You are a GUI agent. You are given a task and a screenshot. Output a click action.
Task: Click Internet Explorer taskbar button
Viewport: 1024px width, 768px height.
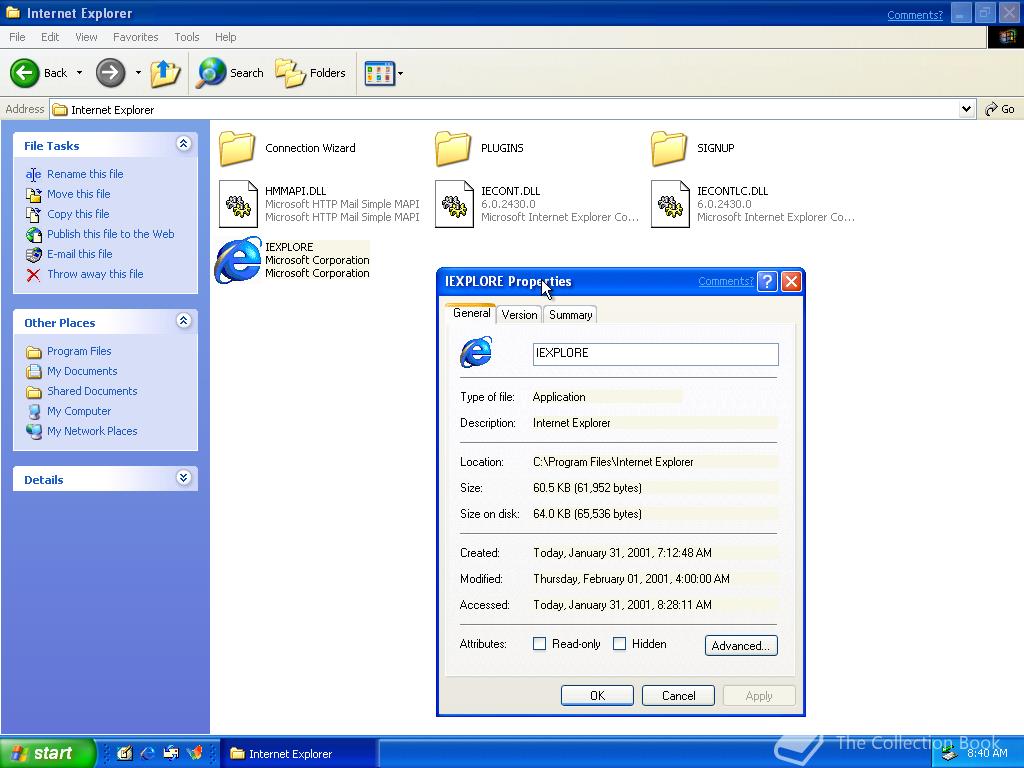298,754
